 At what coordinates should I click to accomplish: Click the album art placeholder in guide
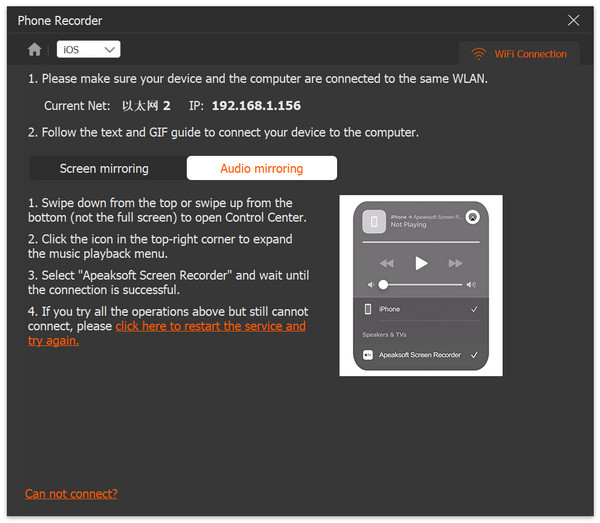374,222
